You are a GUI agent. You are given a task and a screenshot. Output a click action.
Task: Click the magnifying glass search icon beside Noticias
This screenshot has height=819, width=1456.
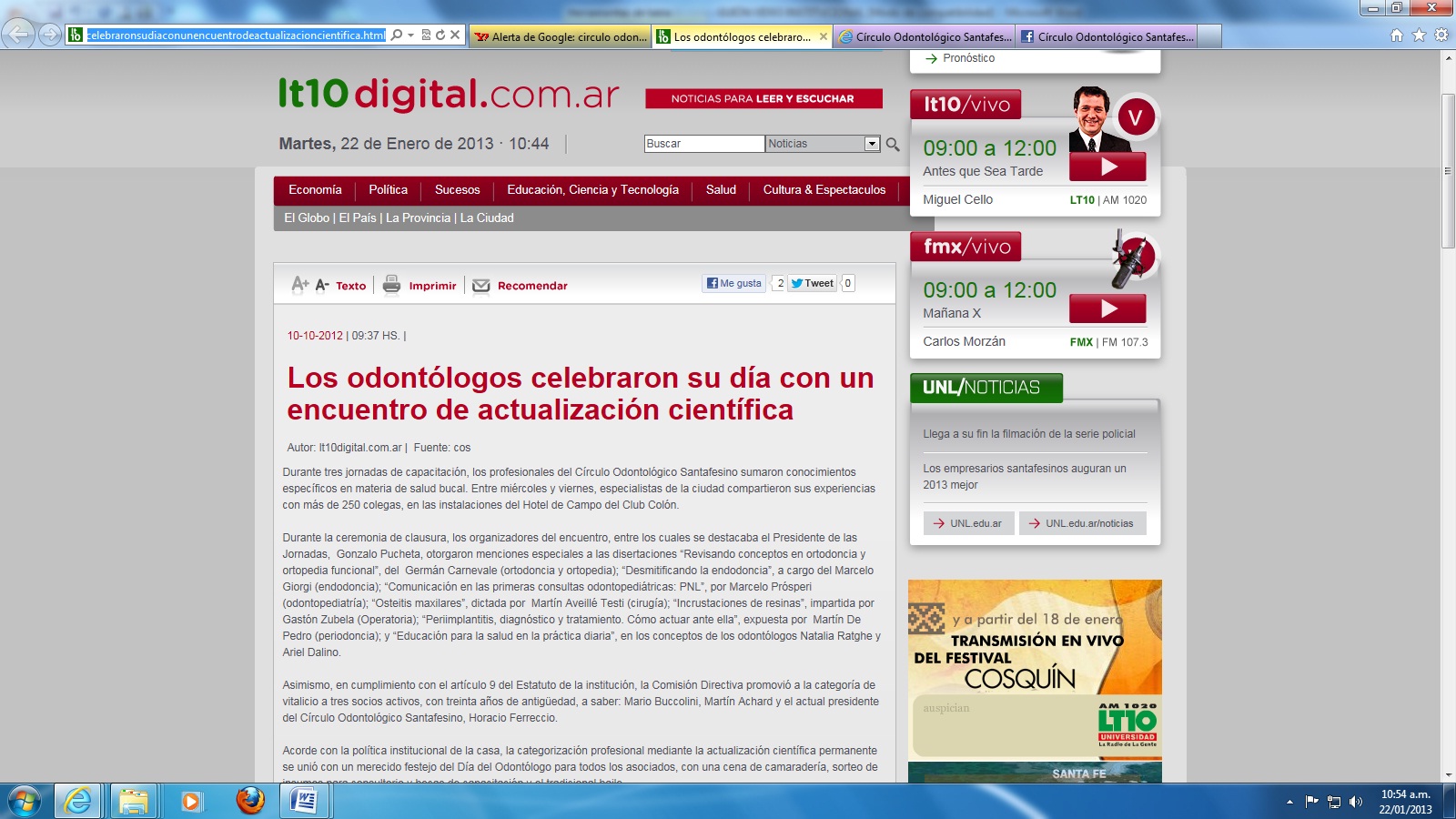click(x=893, y=144)
